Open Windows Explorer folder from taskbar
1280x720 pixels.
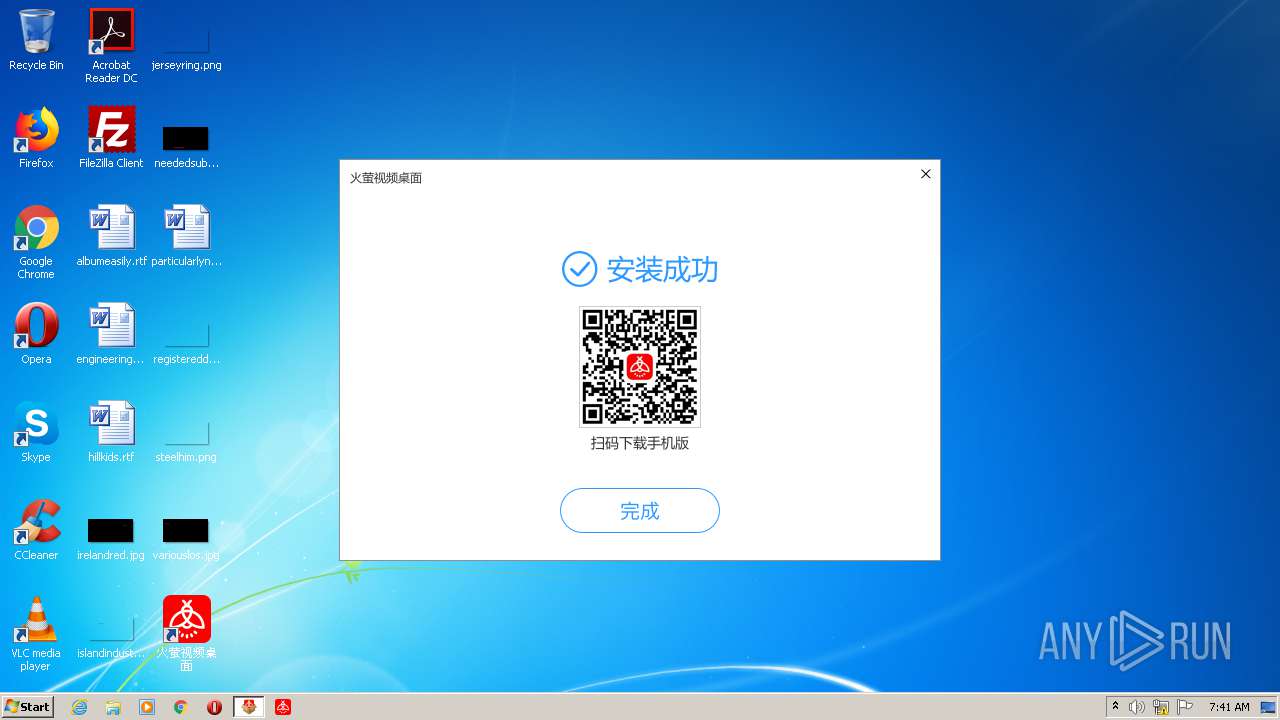(x=113, y=707)
